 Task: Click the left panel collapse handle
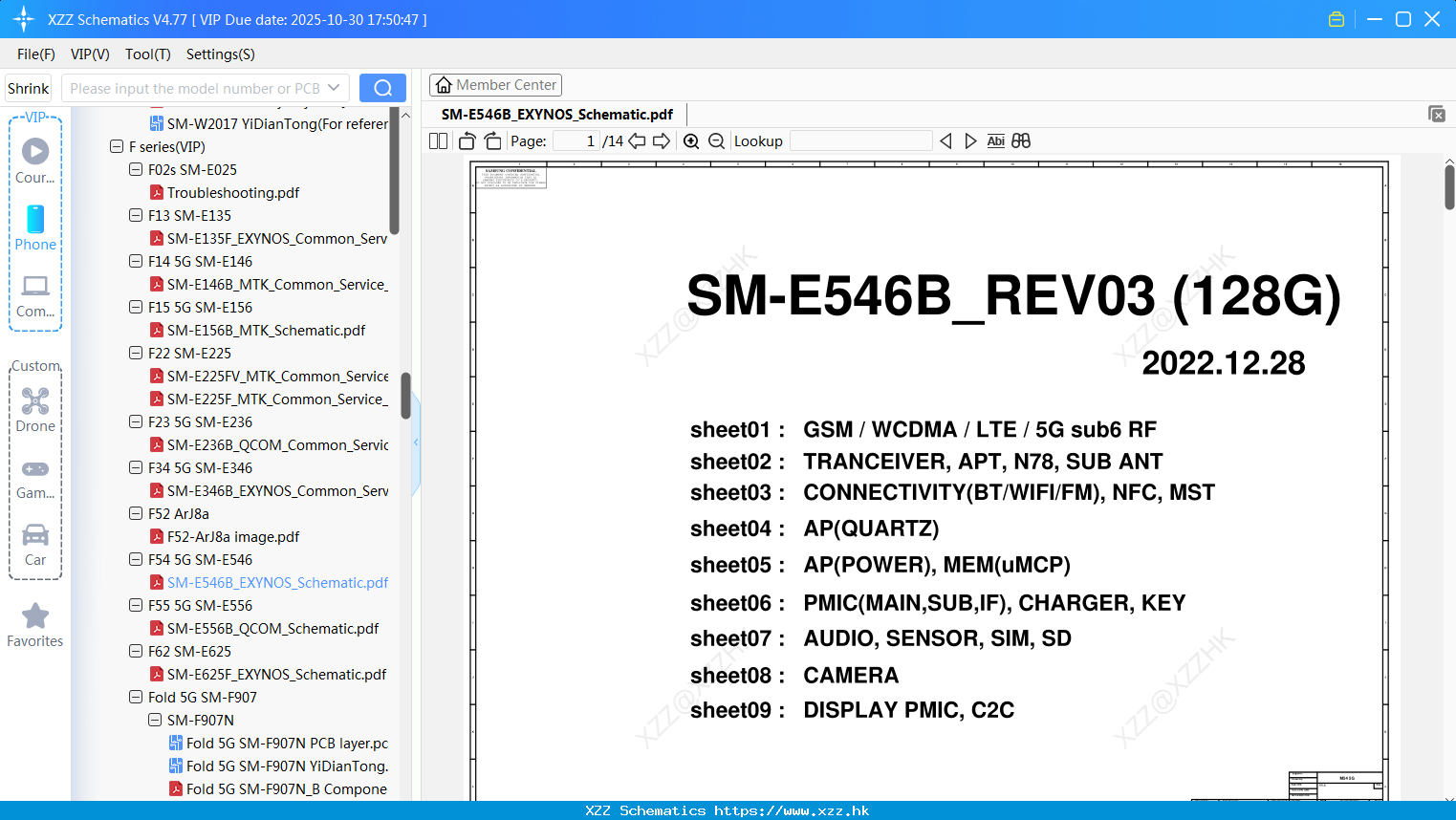[x=416, y=442]
